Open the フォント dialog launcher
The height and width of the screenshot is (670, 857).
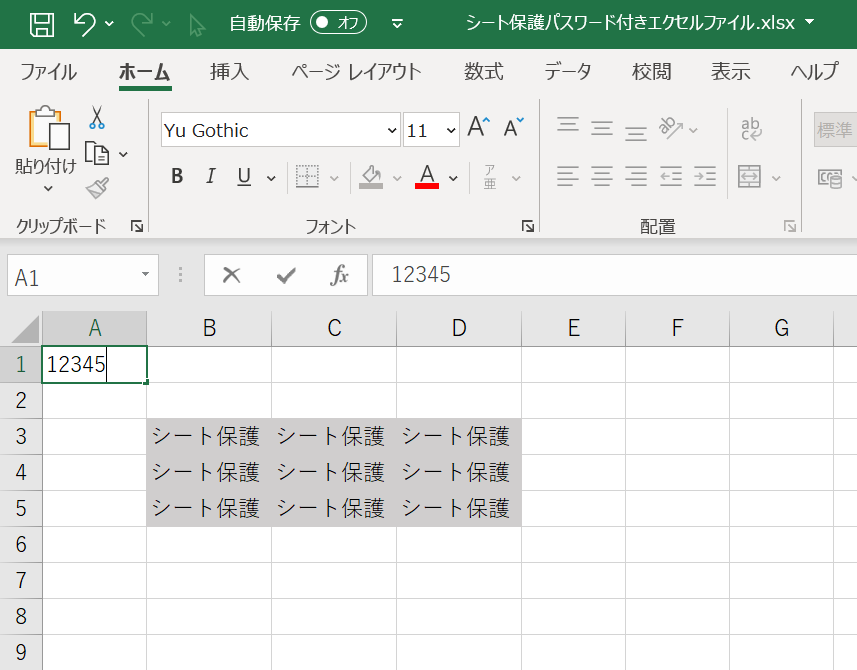click(x=527, y=226)
